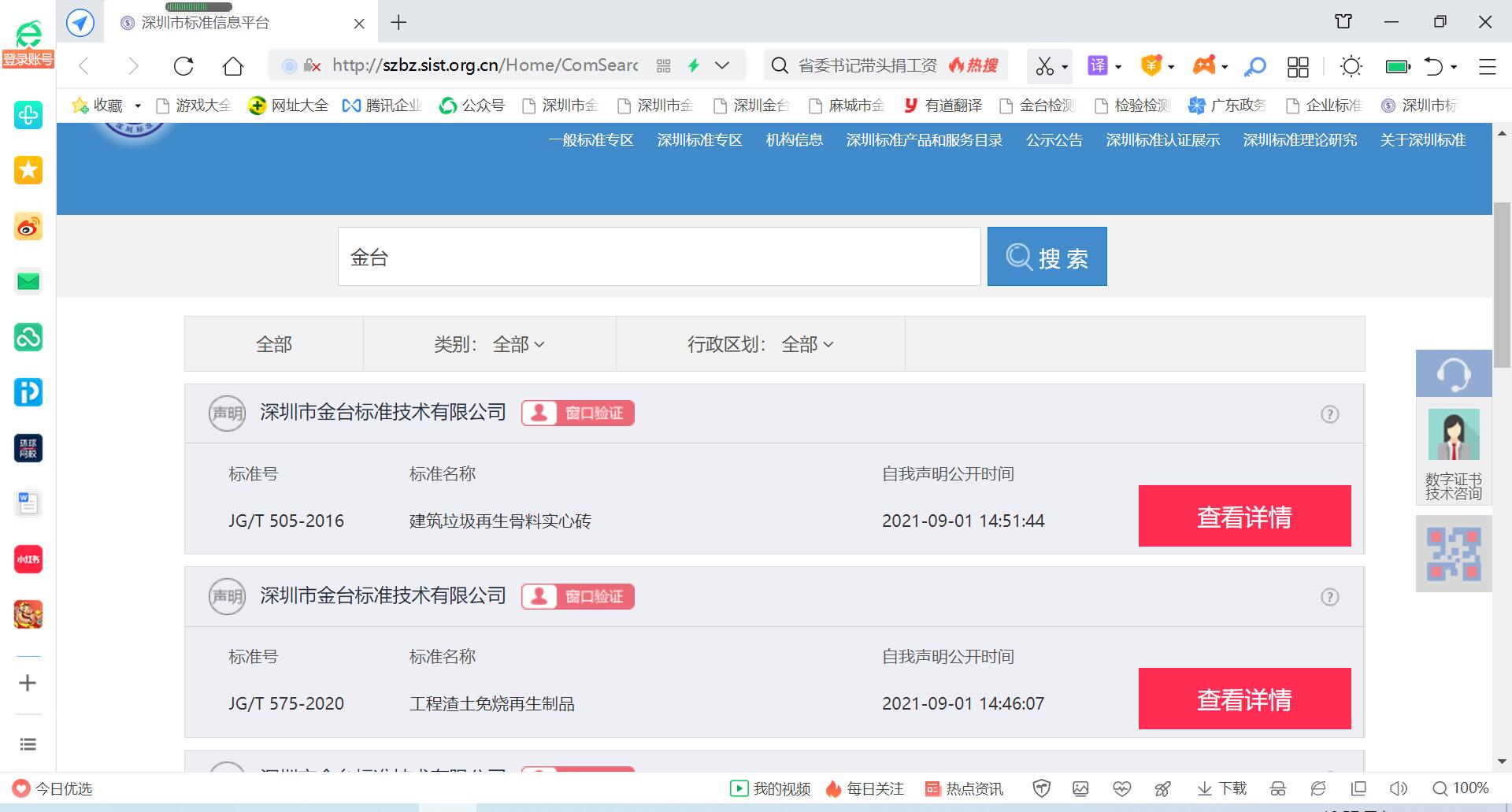The image size is (1512, 812).
Task: Click the scissors screenshot tool icon
Action: (x=1045, y=66)
